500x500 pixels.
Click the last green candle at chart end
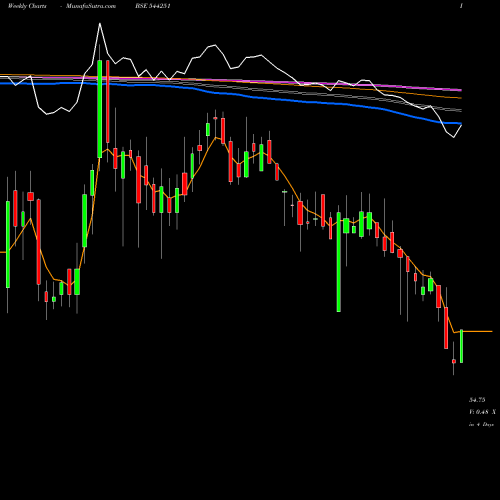[x=462, y=346]
